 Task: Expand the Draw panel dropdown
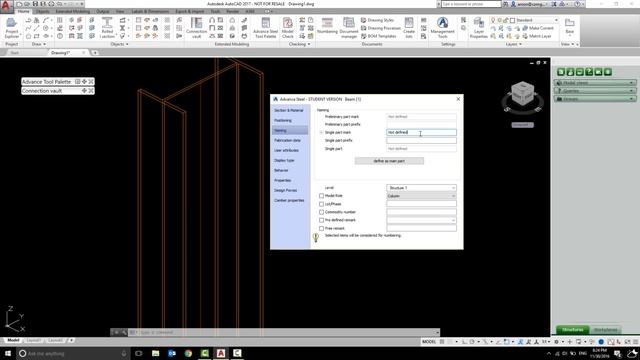click(x=39, y=44)
